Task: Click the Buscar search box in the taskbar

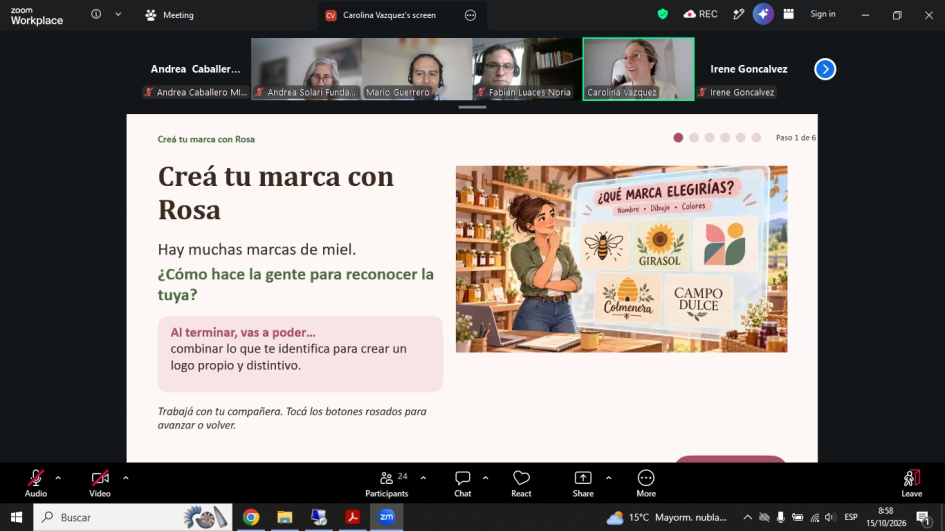Action: click(x=133, y=517)
